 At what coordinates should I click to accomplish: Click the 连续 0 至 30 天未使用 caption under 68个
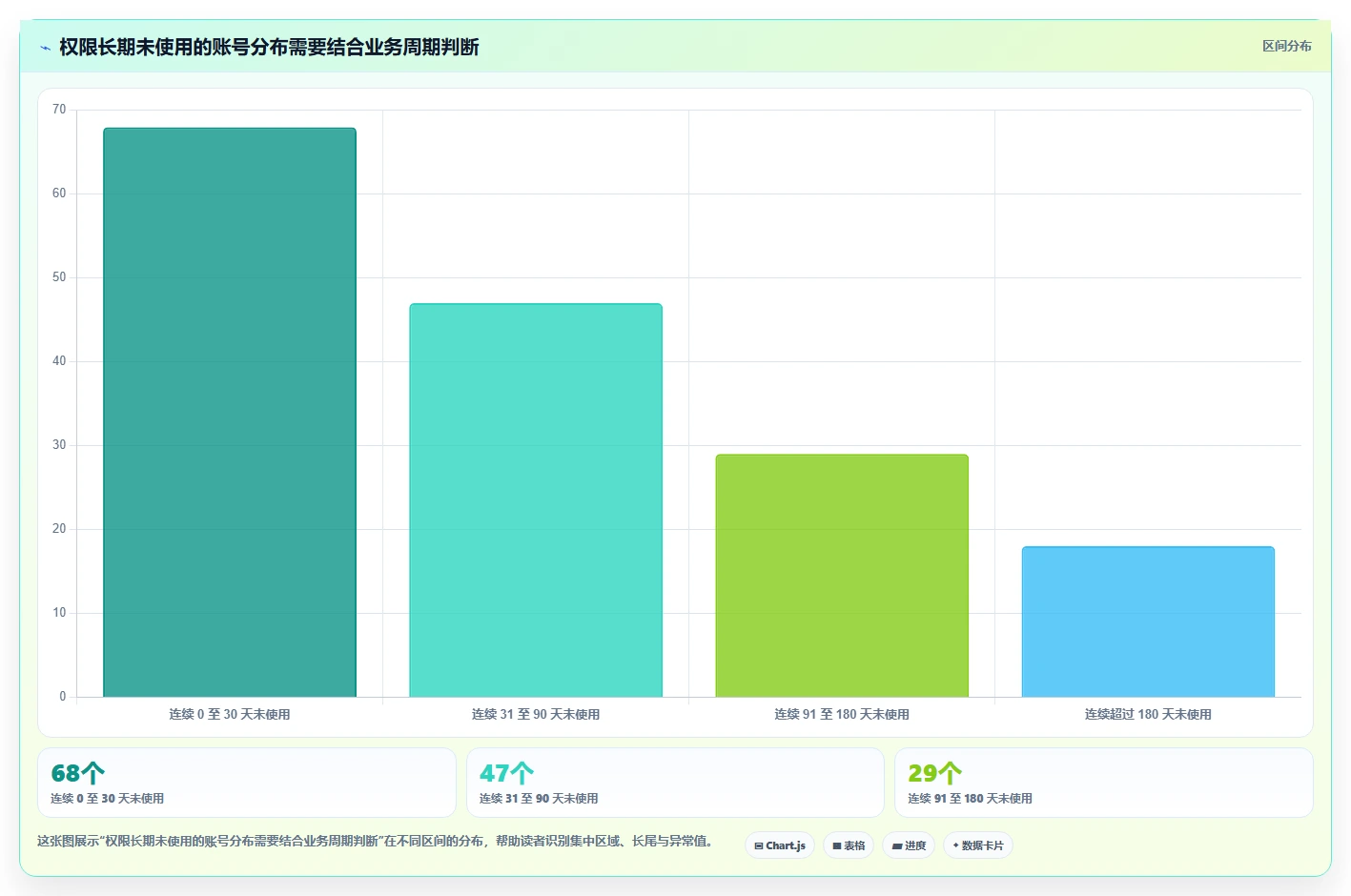(107, 799)
